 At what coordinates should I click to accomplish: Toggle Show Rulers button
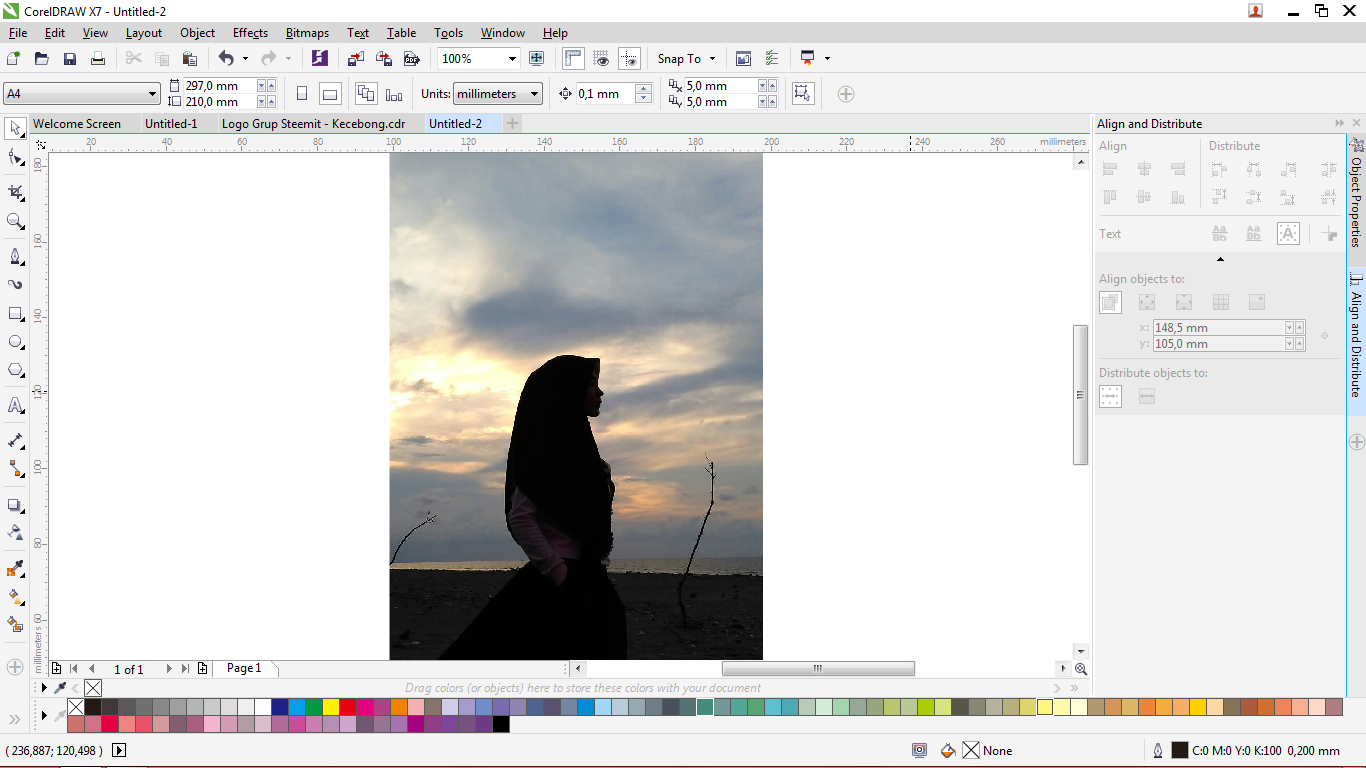(x=573, y=59)
